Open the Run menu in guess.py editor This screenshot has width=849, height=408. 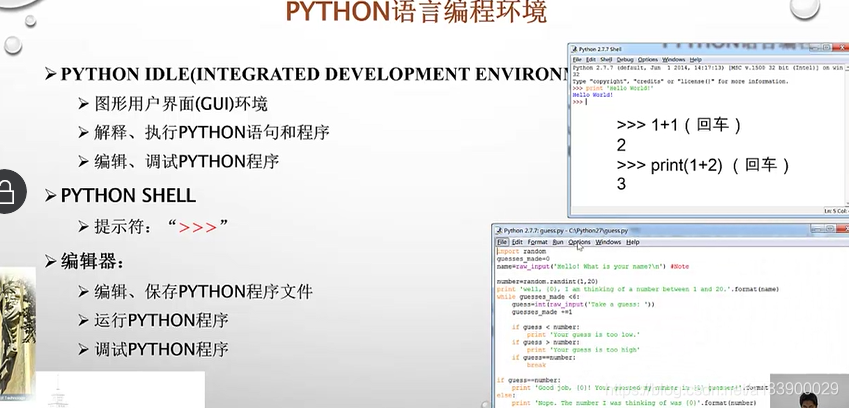coord(558,242)
